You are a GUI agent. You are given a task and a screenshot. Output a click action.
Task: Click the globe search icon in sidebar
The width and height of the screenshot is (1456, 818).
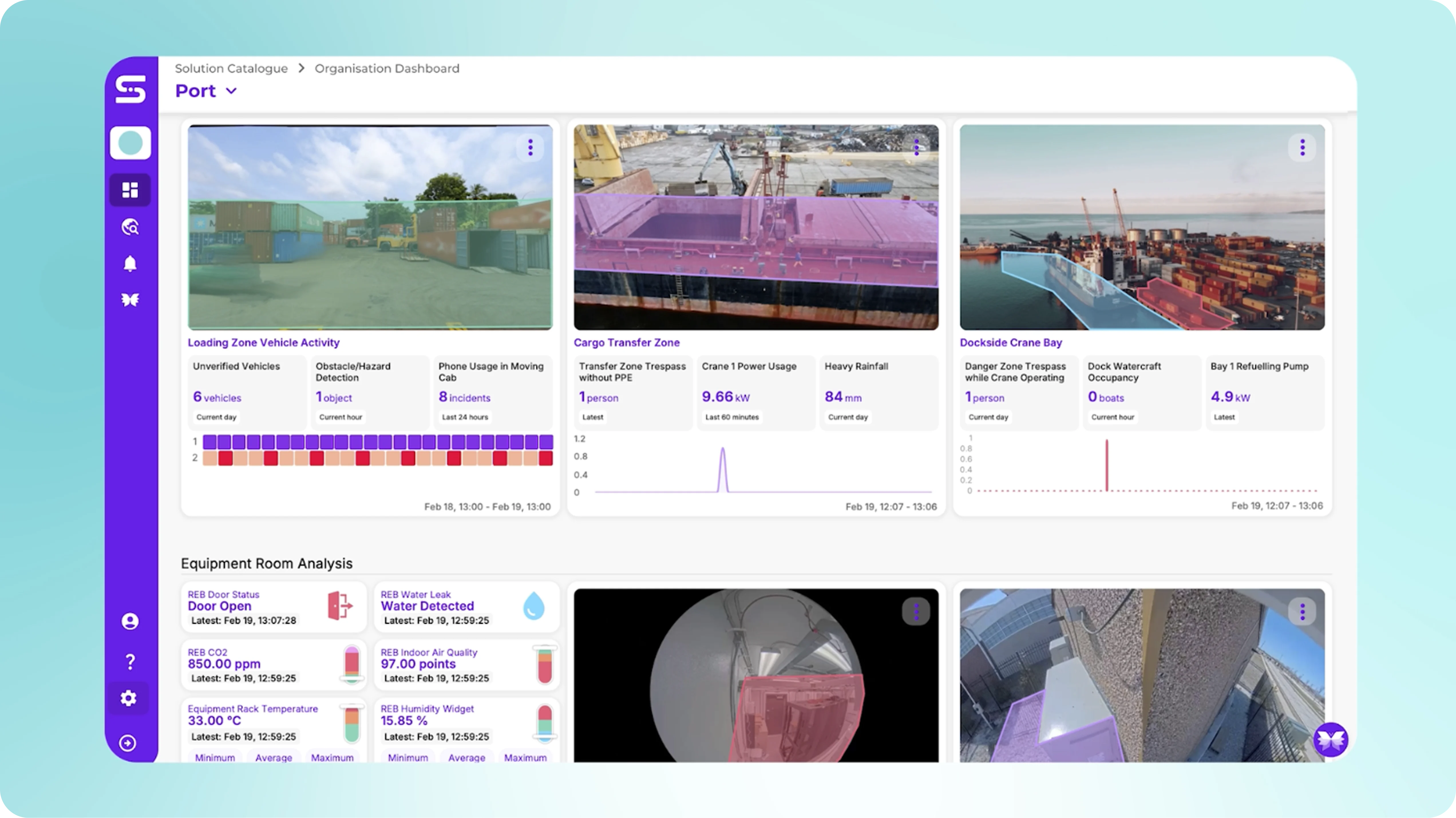click(130, 227)
